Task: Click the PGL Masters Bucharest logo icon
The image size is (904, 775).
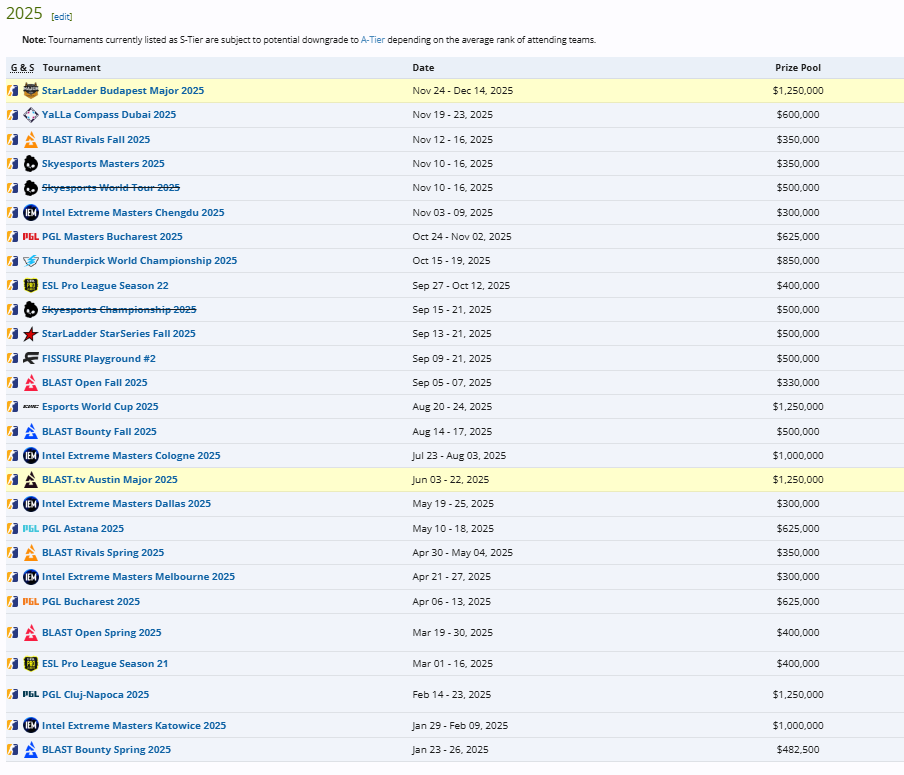Action: [31, 236]
